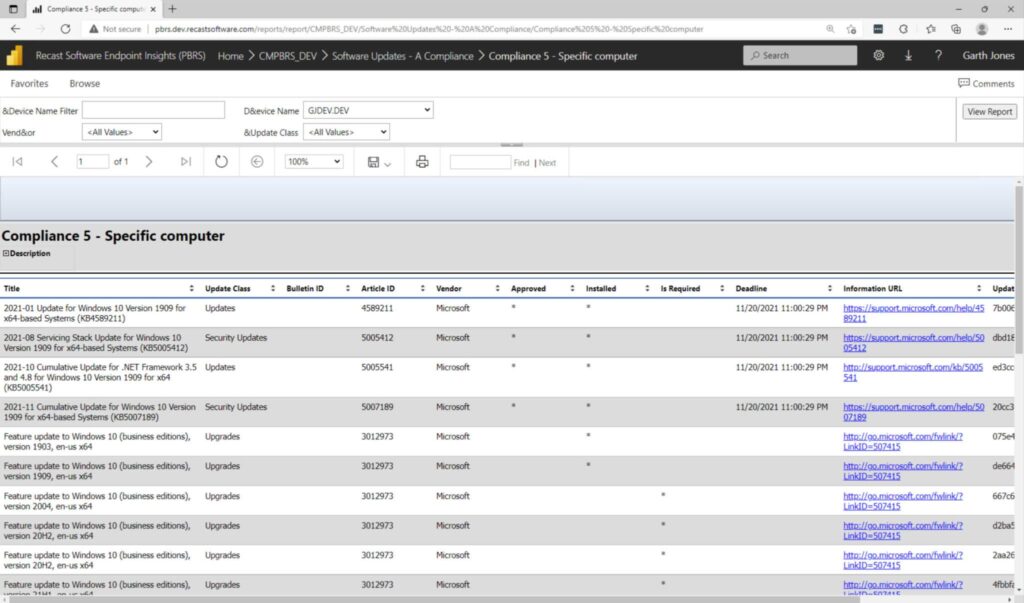Viewport: 1024px width, 603px height.
Task: Expand the Description section
Action: pos(9,253)
